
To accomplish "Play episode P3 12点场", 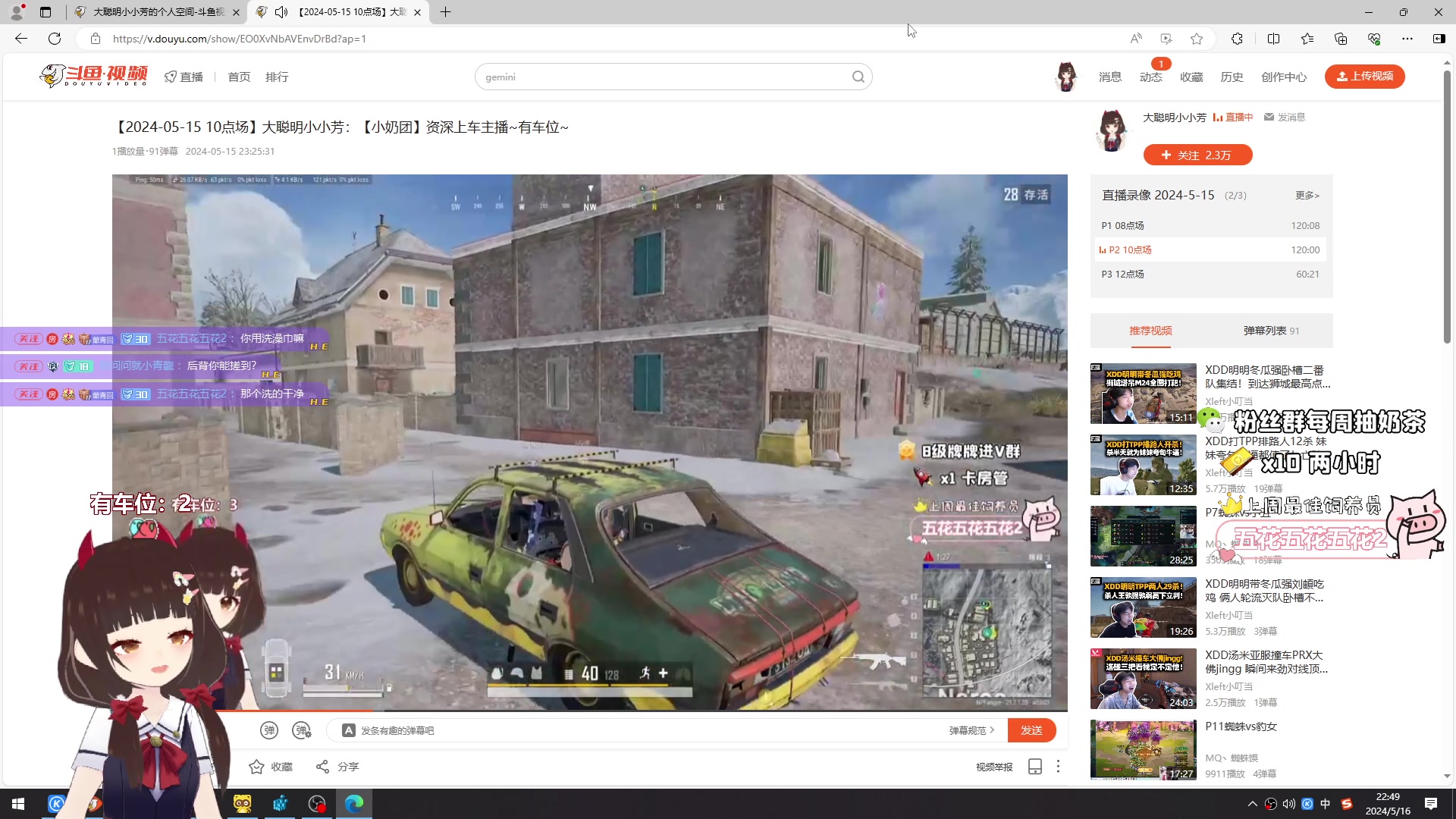I will click(1211, 274).
